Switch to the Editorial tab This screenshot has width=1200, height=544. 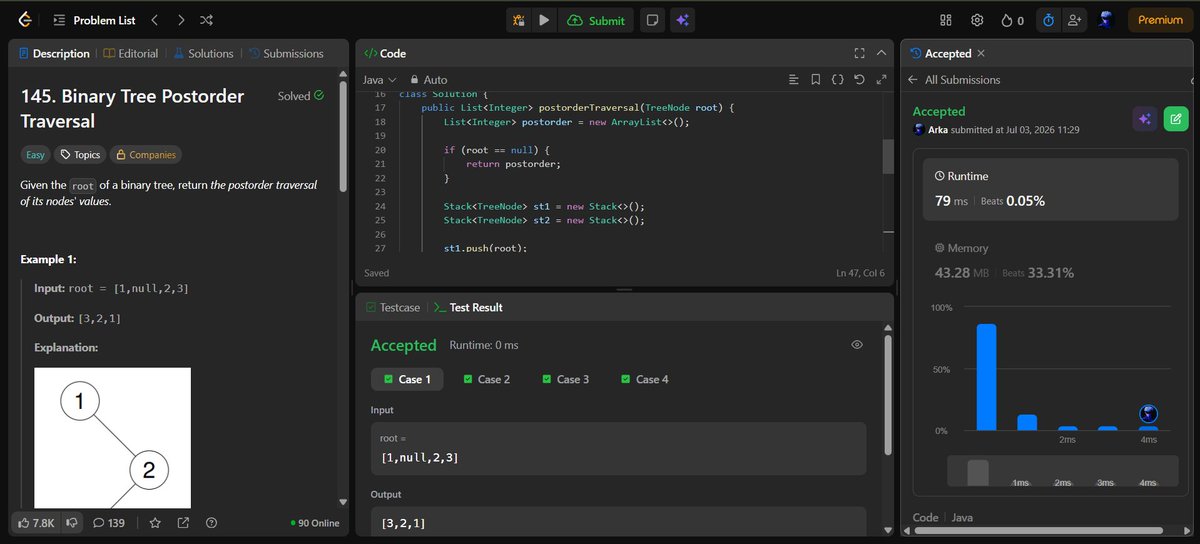[x=131, y=53]
